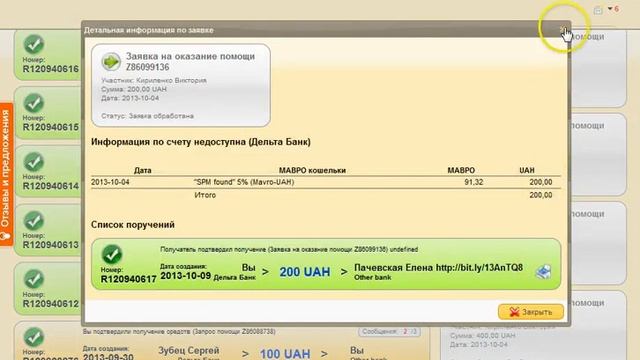
Task: Click the Зубец Сергей sender name
Action: (x=189, y=351)
